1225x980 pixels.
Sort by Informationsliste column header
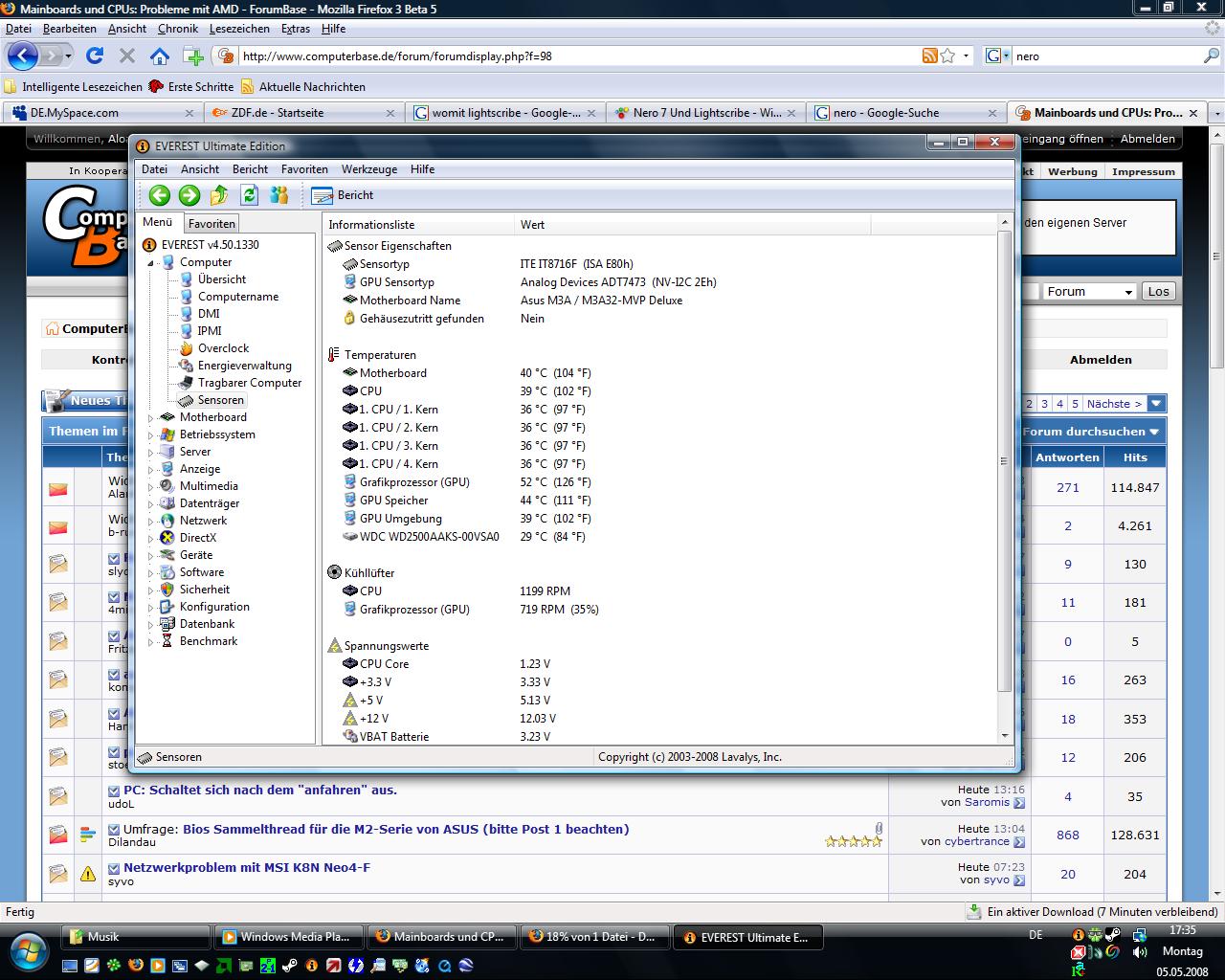click(419, 225)
